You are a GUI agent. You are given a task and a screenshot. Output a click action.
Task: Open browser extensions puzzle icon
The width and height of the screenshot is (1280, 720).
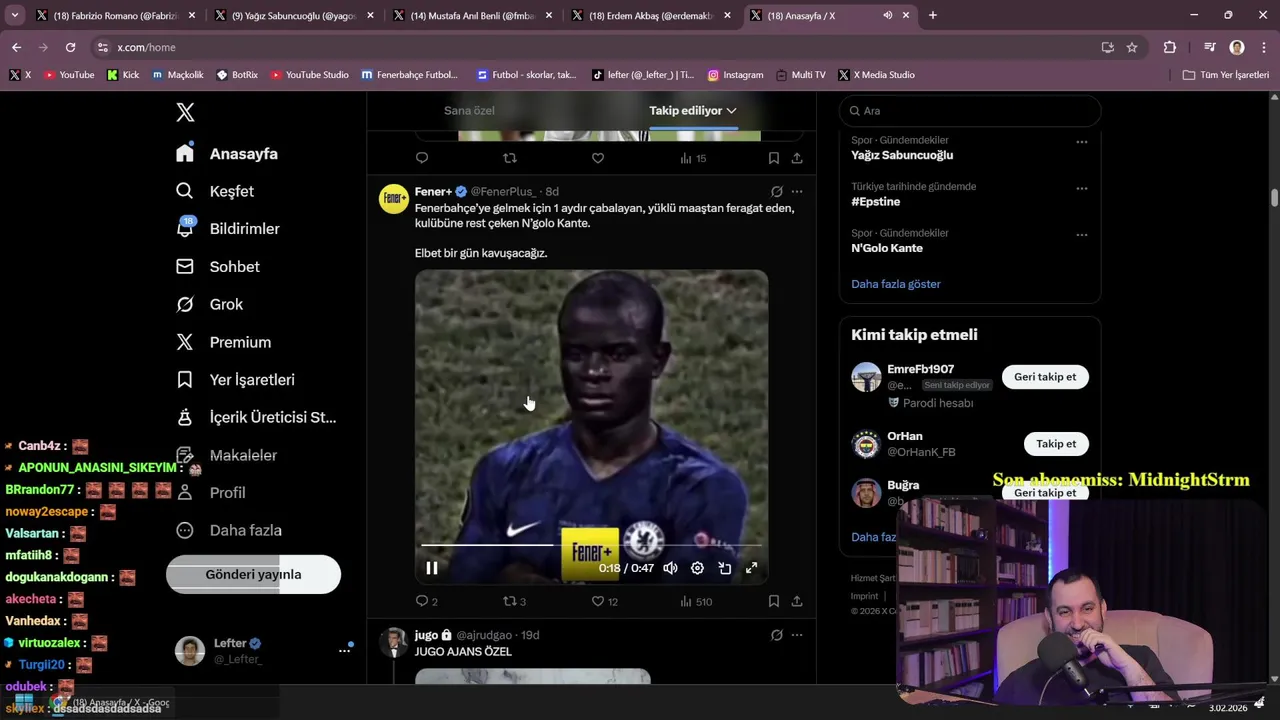tap(1170, 47)
